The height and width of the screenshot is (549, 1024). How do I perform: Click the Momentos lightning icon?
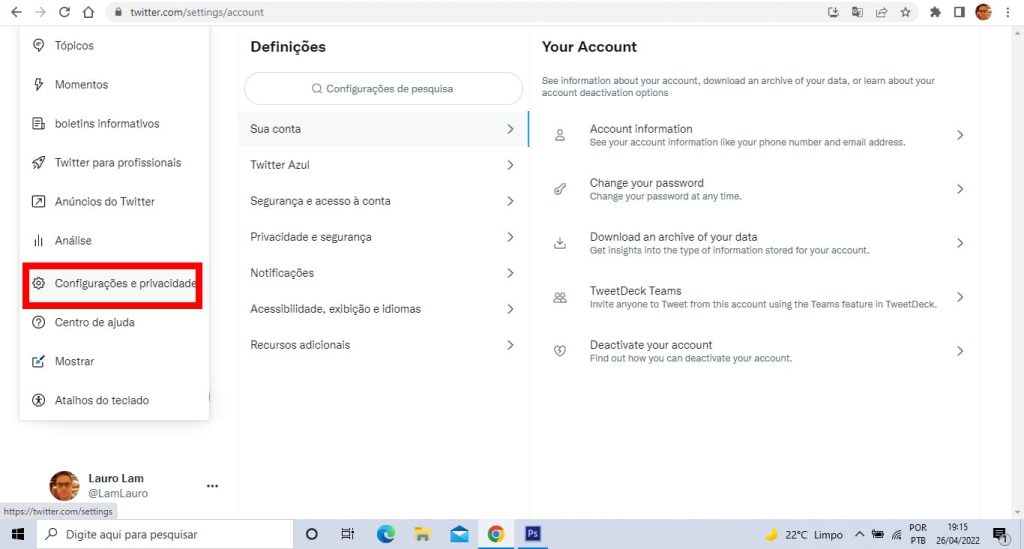[x=39, y=84]
